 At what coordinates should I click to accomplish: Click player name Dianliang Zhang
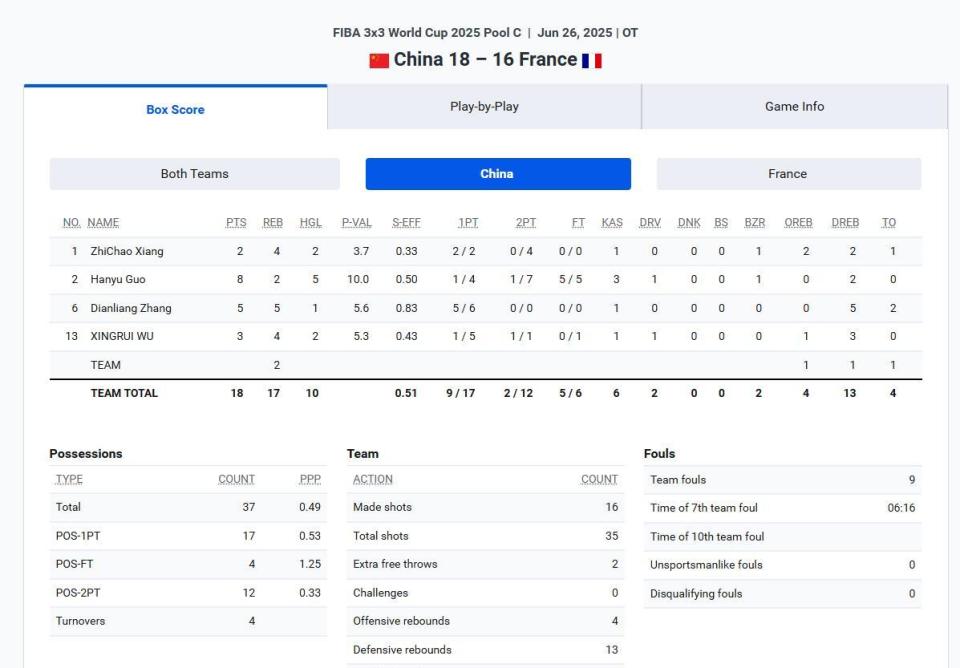pos(131,308)
